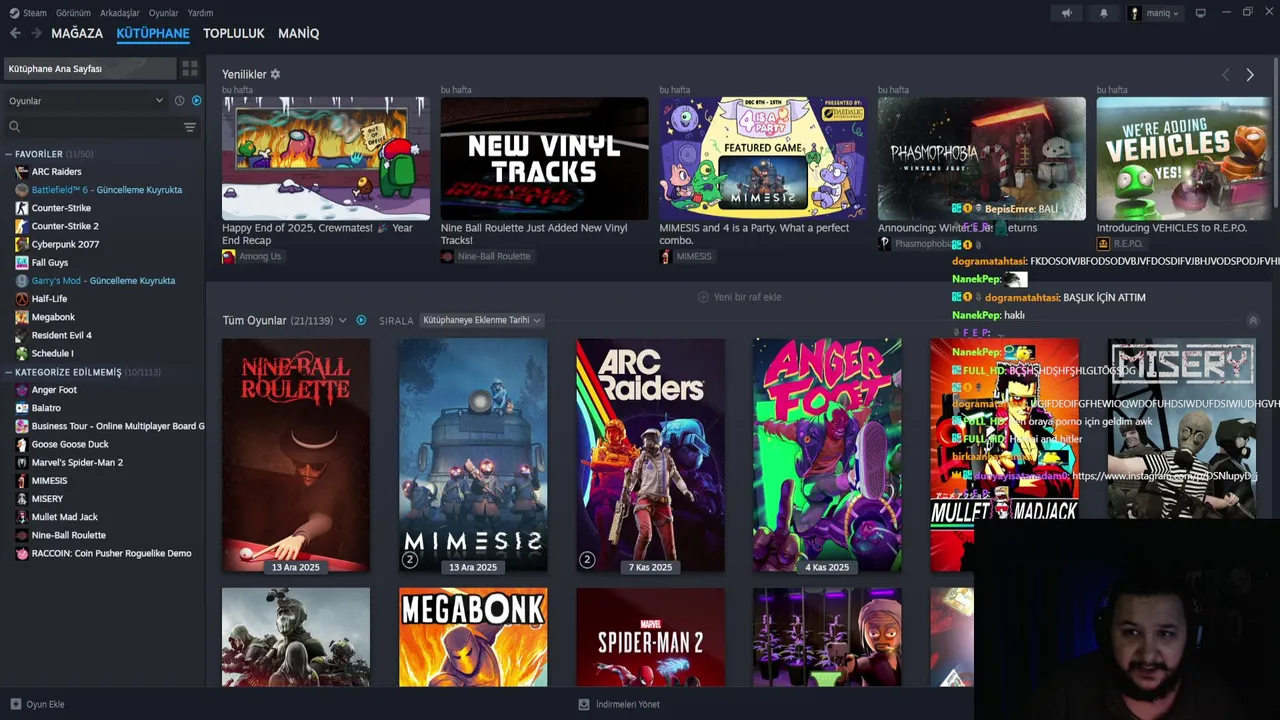Open New Vinyl Tracks news thumbnail
1280x720 pixels.
(x=544, y=158)
